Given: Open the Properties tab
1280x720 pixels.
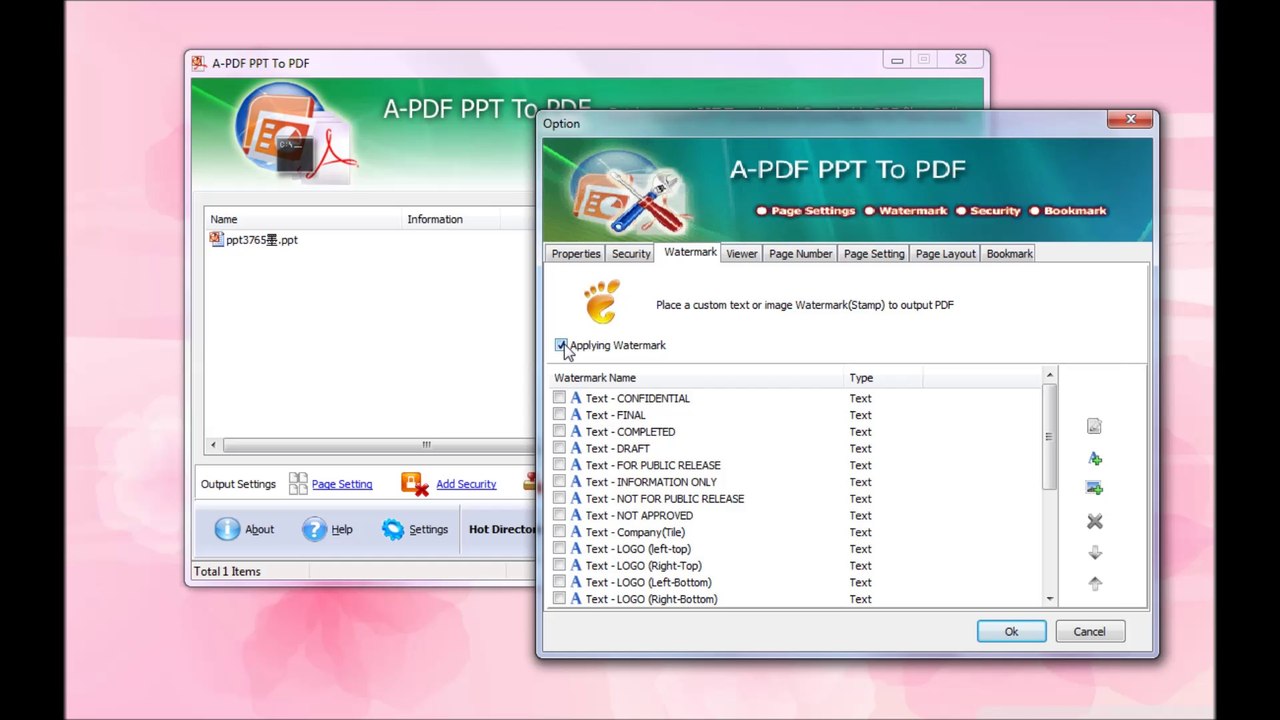Looking at the screenshot, I should [576, 254].
